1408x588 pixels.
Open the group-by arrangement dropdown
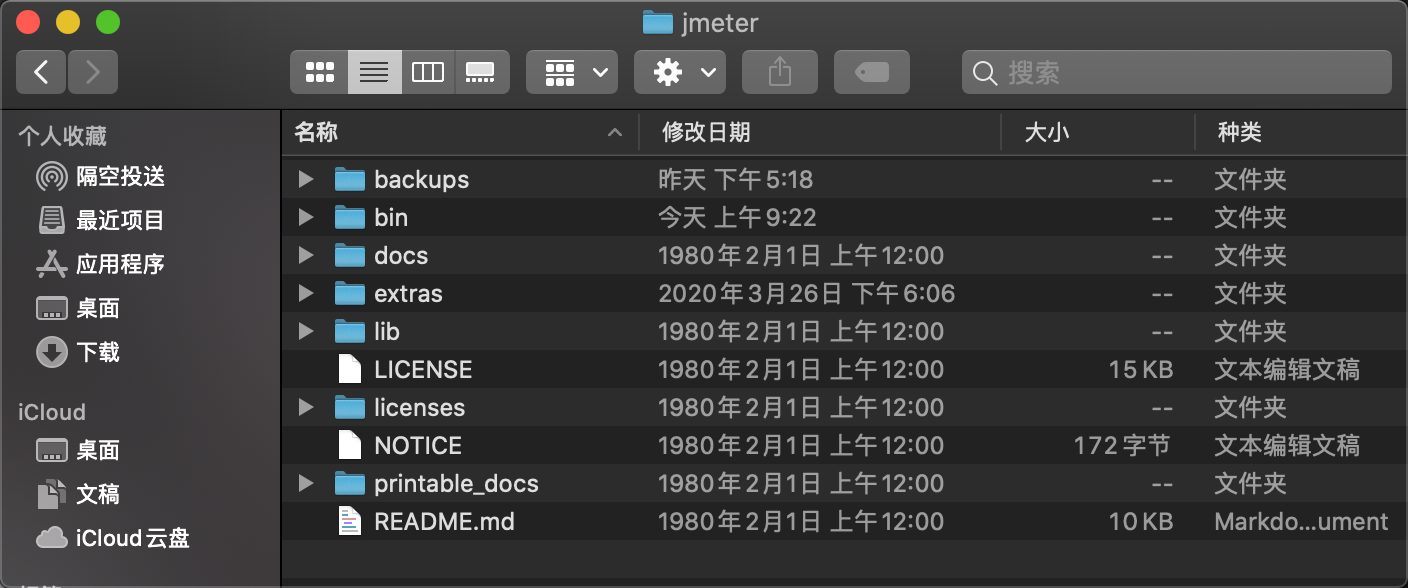point(572,72)
